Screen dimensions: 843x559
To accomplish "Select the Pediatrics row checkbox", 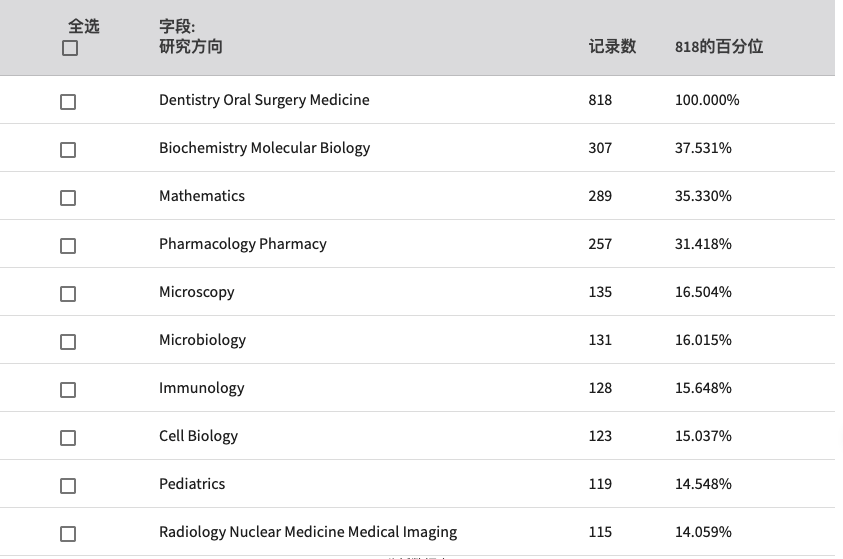I will (68, 486).
